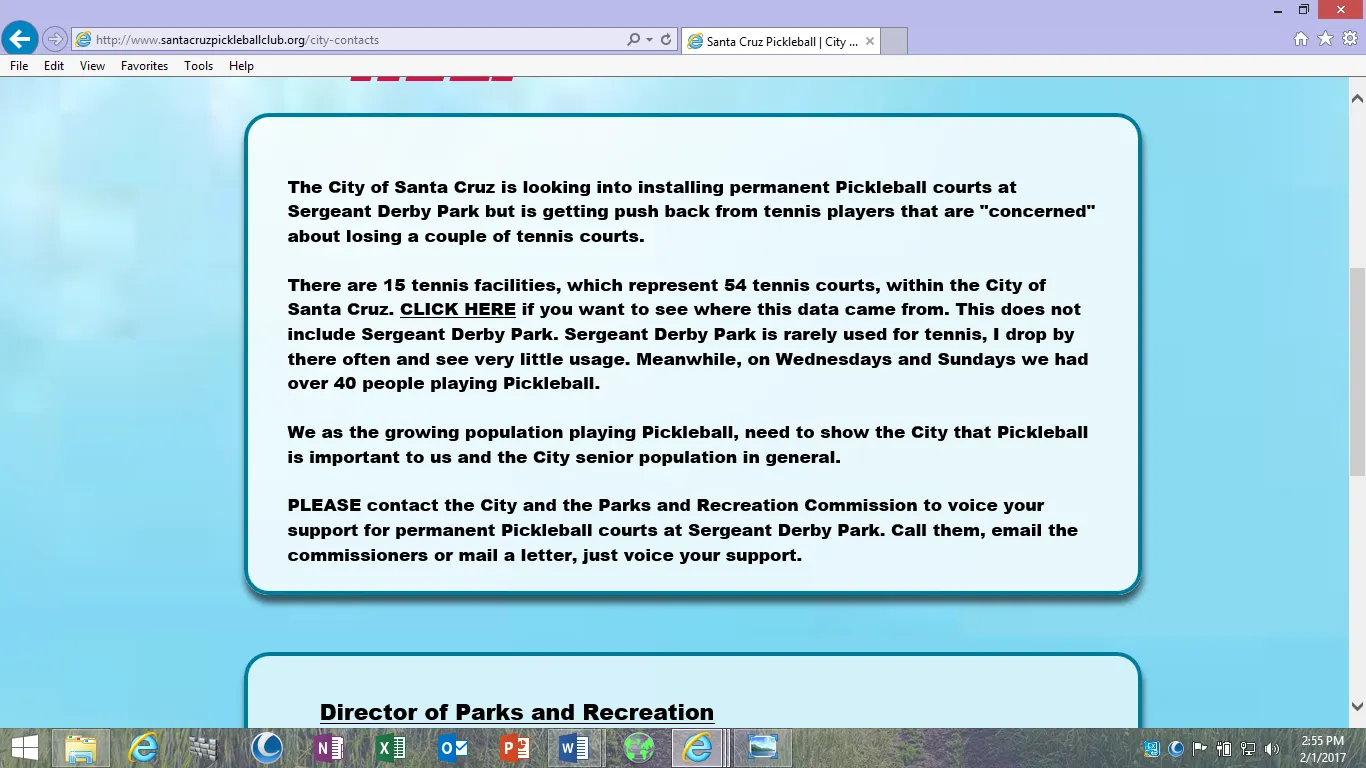The height and width of the screenshot is (768, 1366).
Task: Open the Edit menu
Action: [54, 66]
